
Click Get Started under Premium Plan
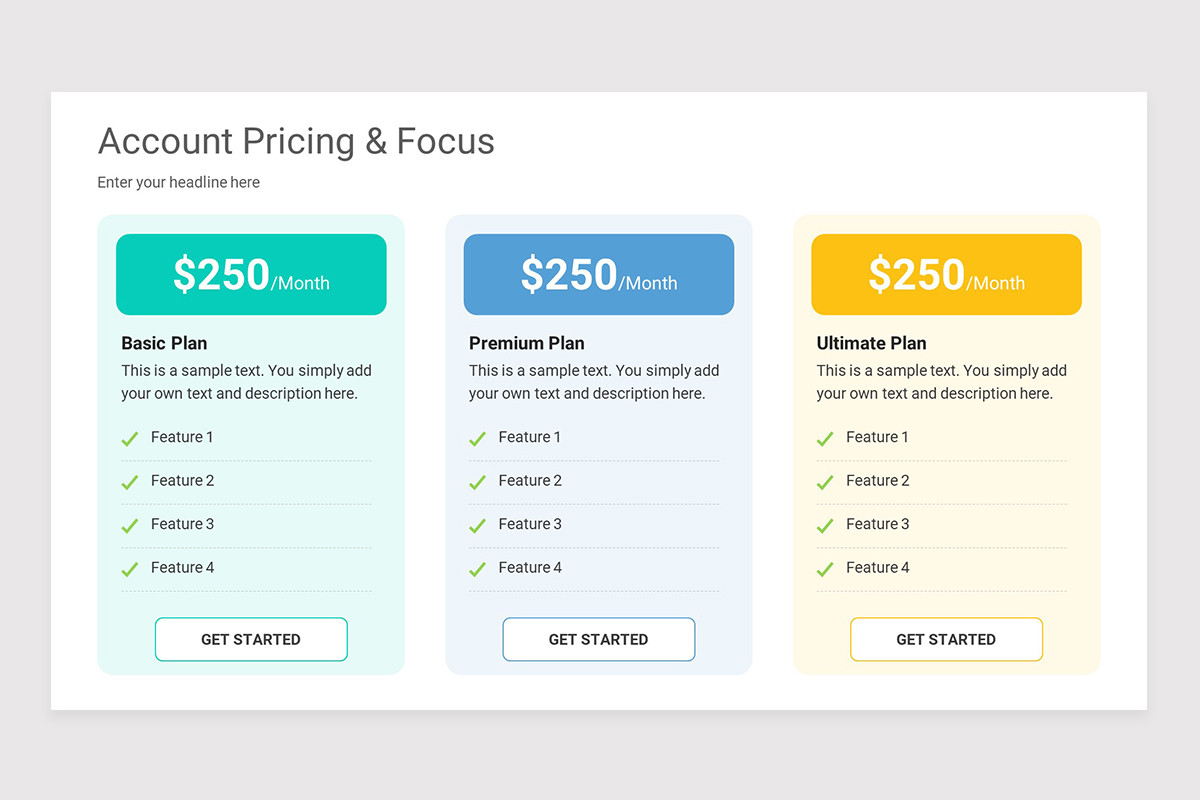click(599, 639)
